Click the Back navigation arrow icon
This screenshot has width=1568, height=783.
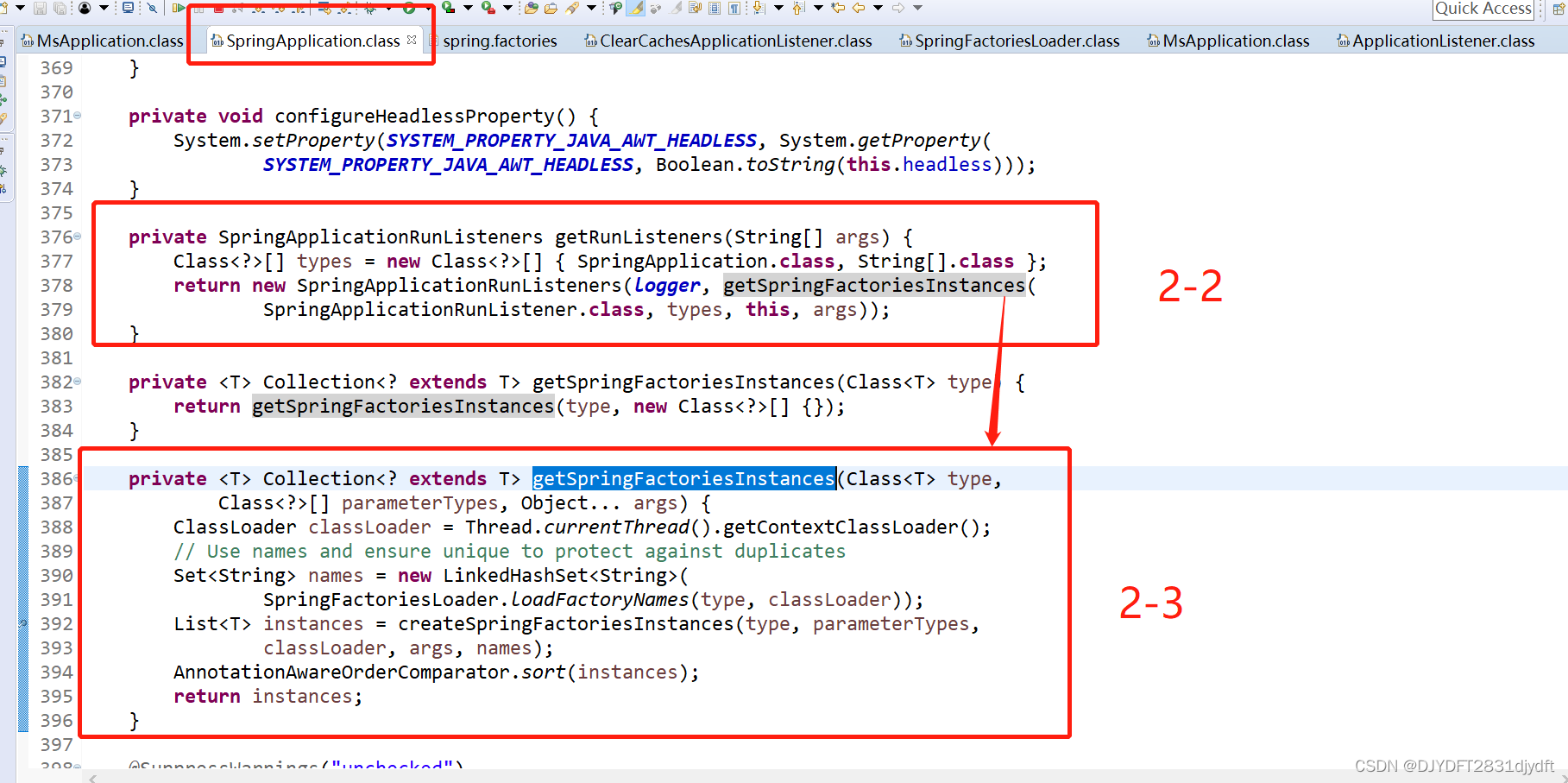coord(860,9)
